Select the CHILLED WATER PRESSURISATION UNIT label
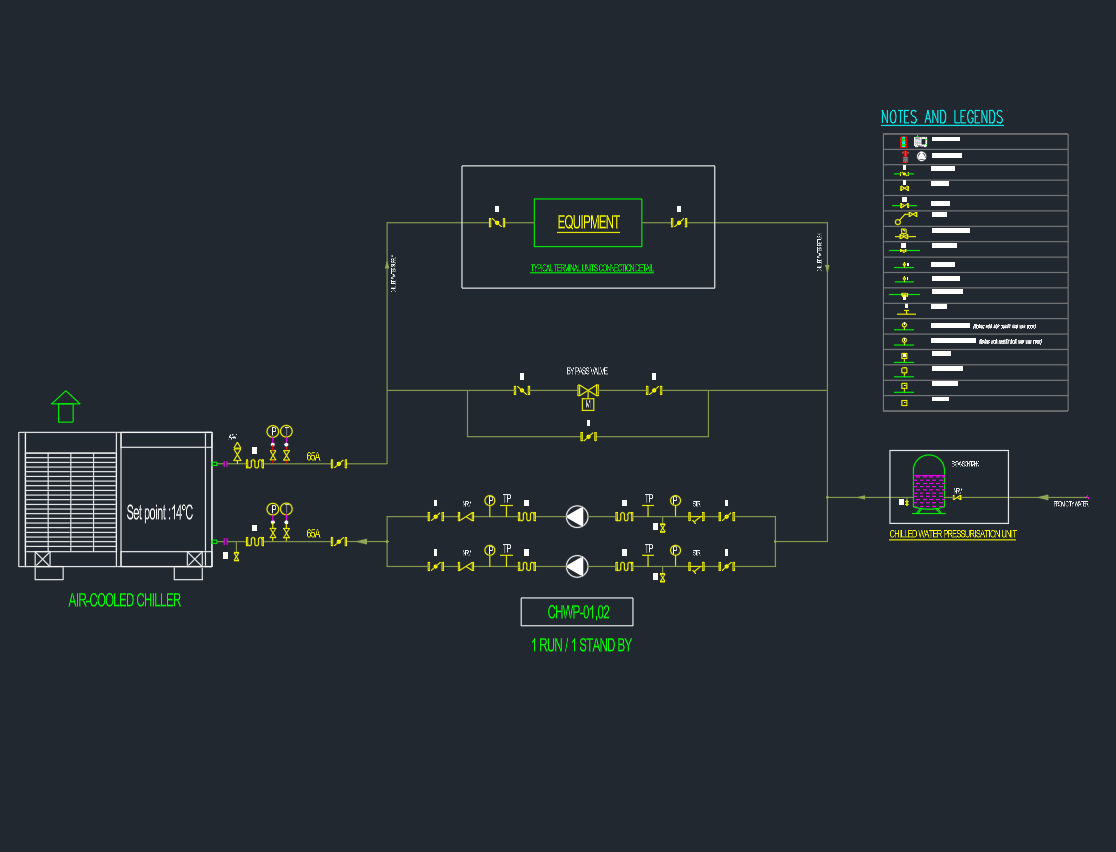Screen dimensions: 1116x852 click(952, 535)
